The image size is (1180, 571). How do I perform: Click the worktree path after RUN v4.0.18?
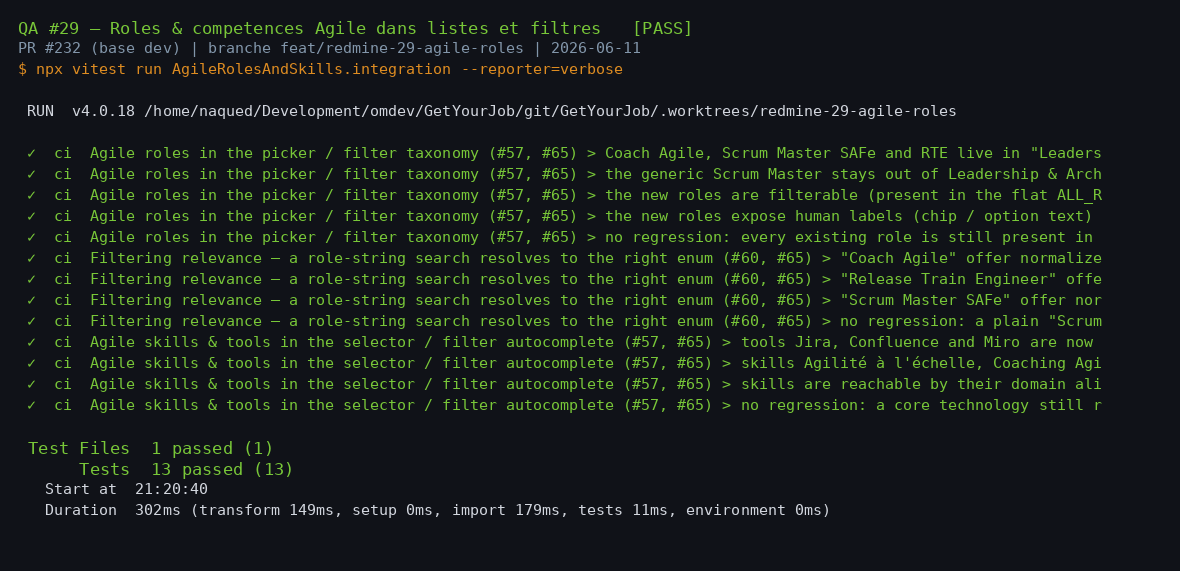(x=550, y=111)
